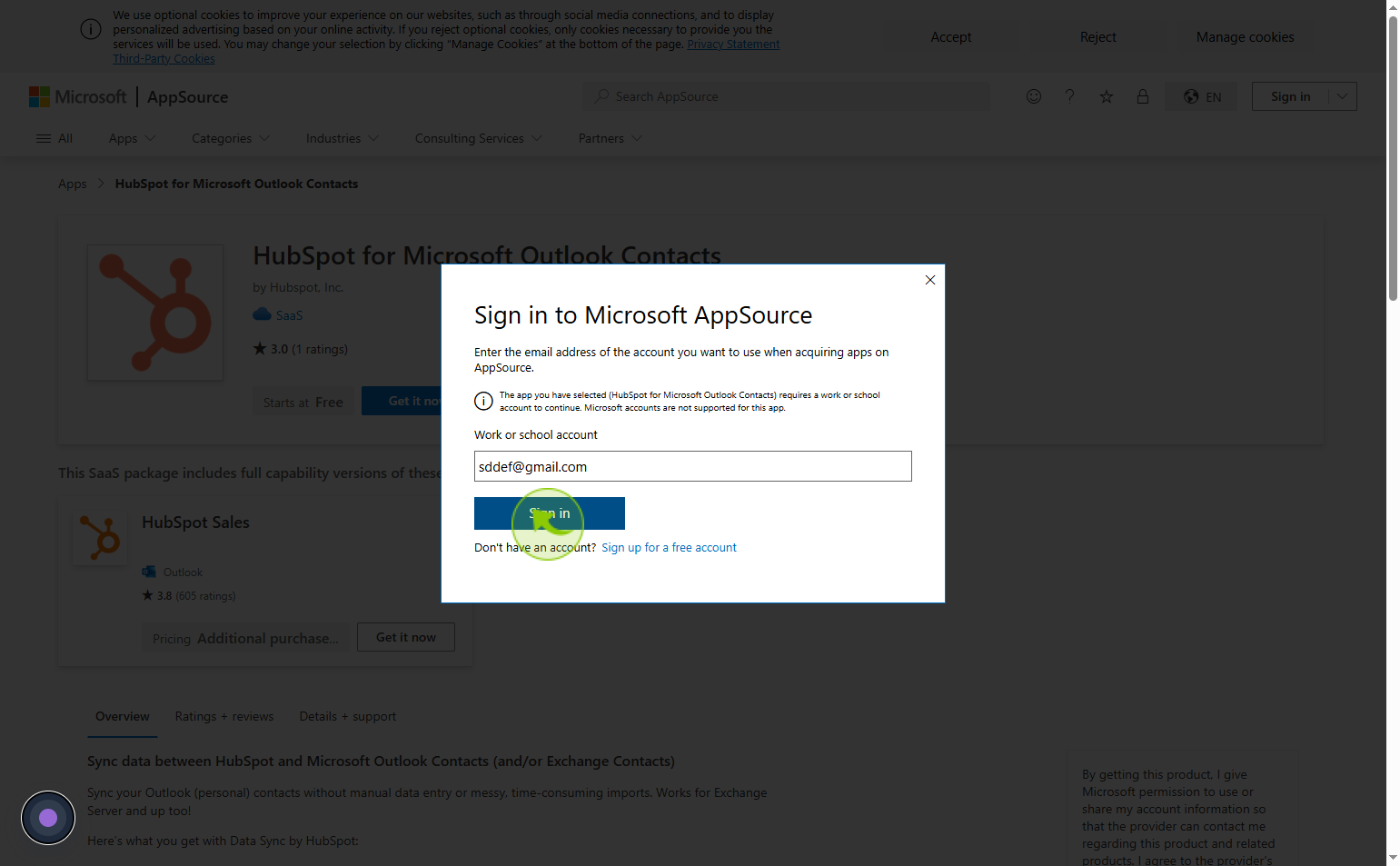Image resolution: width=1400 pixels, height=866 pixels.
Task: Open the All hamburger menu
Action: click(54, 138)
